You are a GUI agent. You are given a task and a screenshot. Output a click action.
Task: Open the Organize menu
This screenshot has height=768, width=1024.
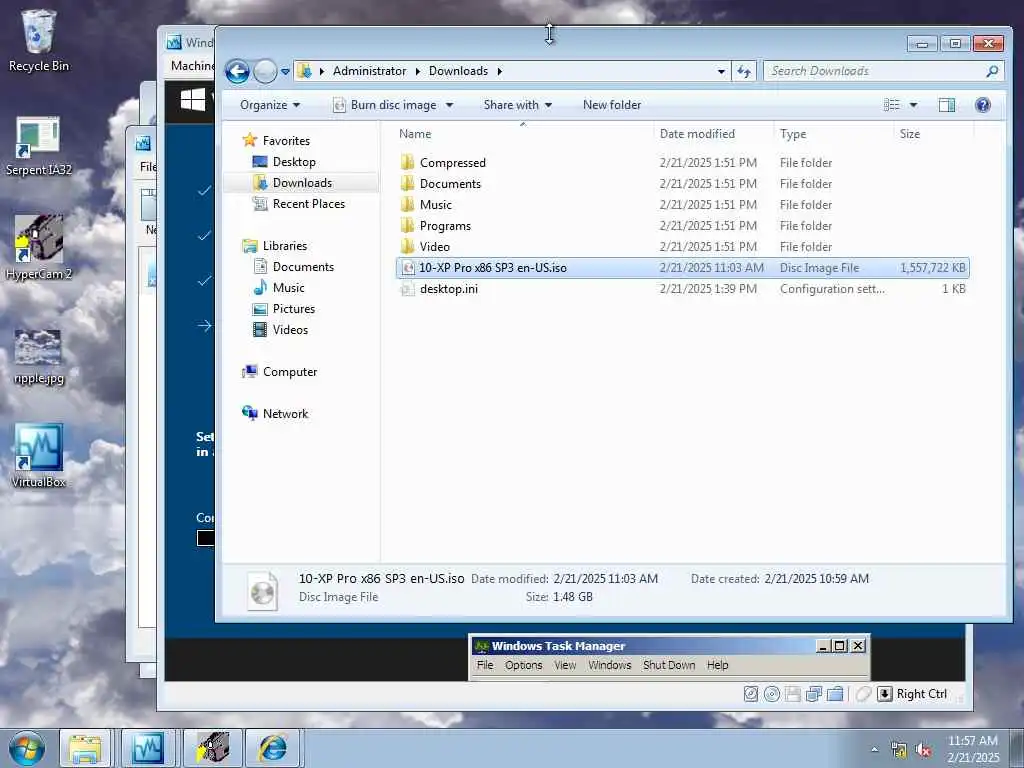coord(270,105)
